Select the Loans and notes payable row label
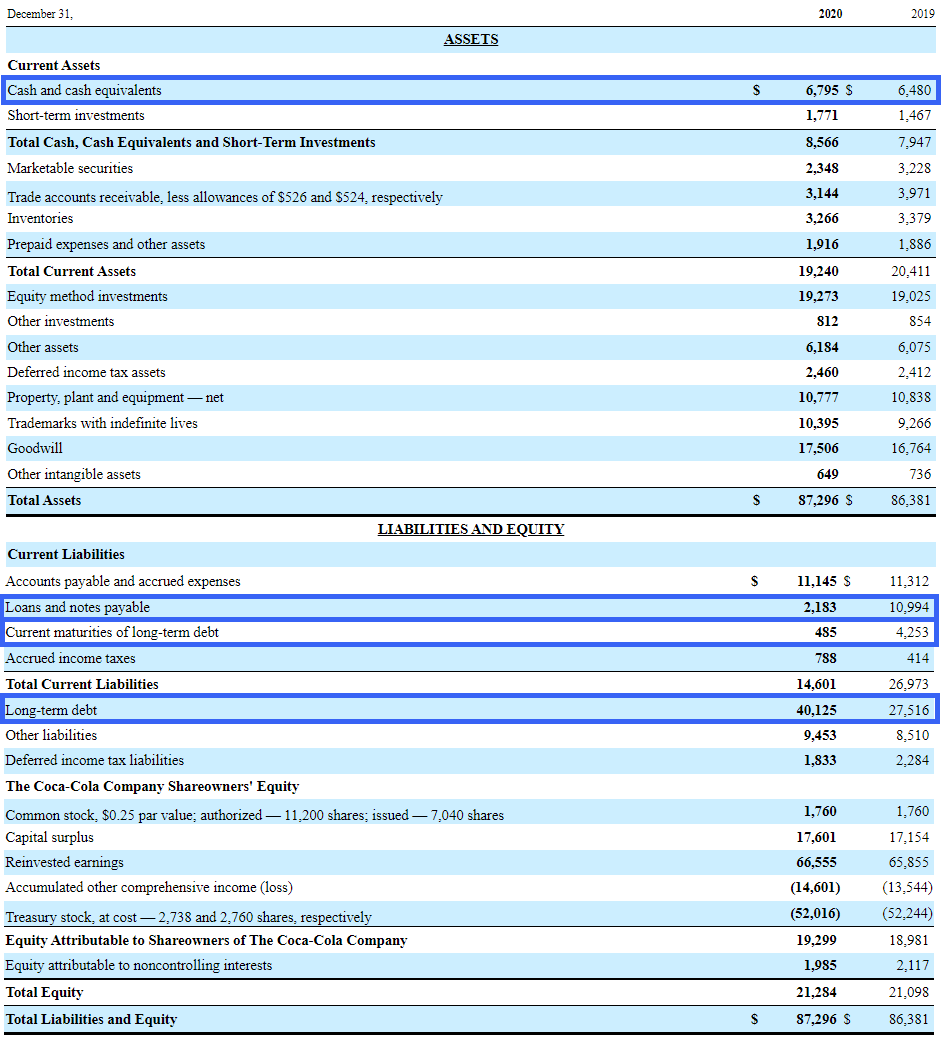 [x=78, y=607]
